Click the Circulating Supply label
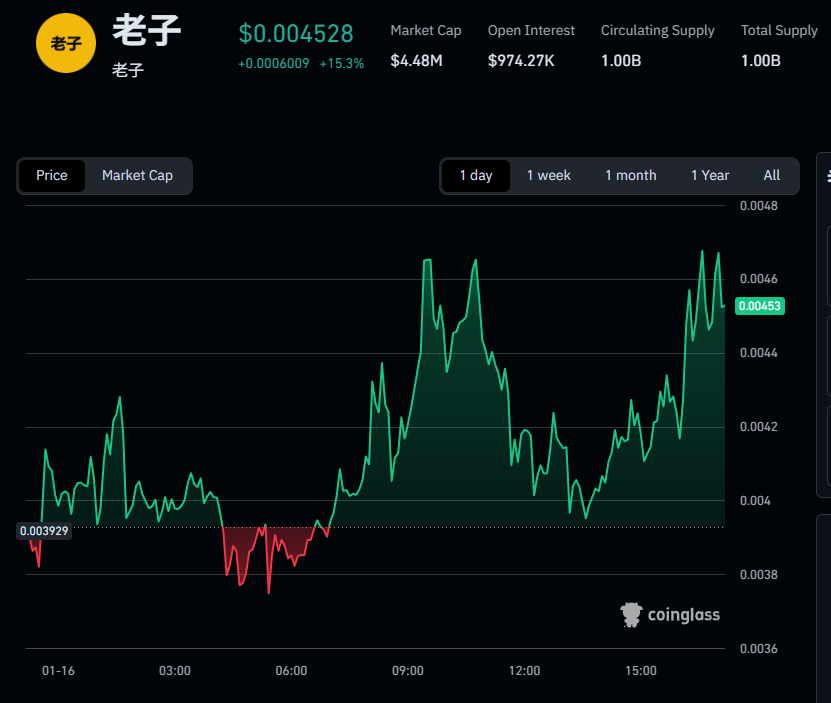Image resolution: width=831 pixels, height=703 pixels. (x=658, y=30)
